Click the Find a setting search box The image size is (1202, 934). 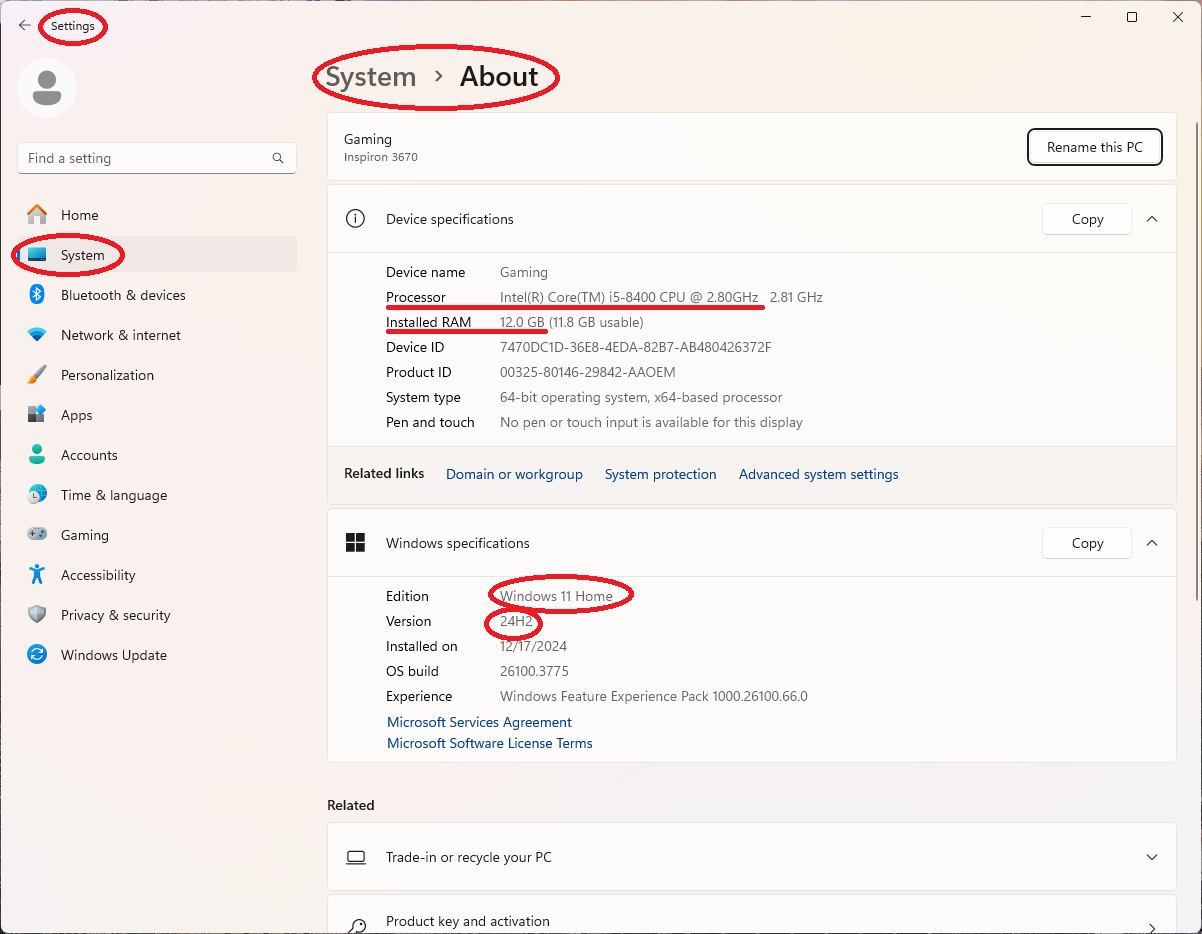(147, 158)
